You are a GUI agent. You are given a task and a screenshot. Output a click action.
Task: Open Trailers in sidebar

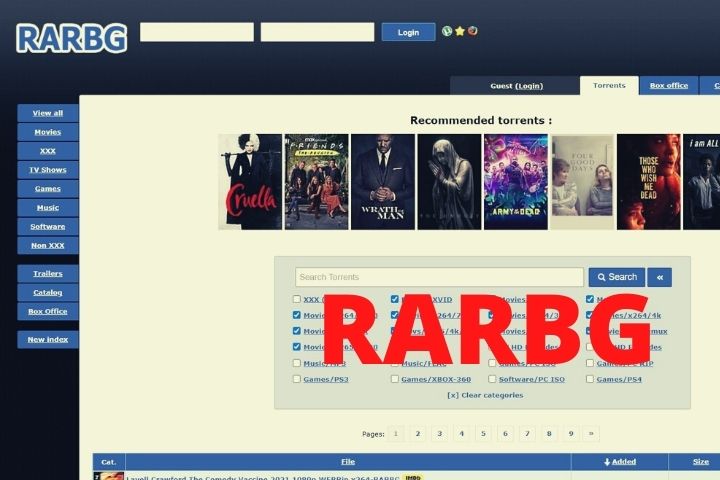(x=48, y=274)
